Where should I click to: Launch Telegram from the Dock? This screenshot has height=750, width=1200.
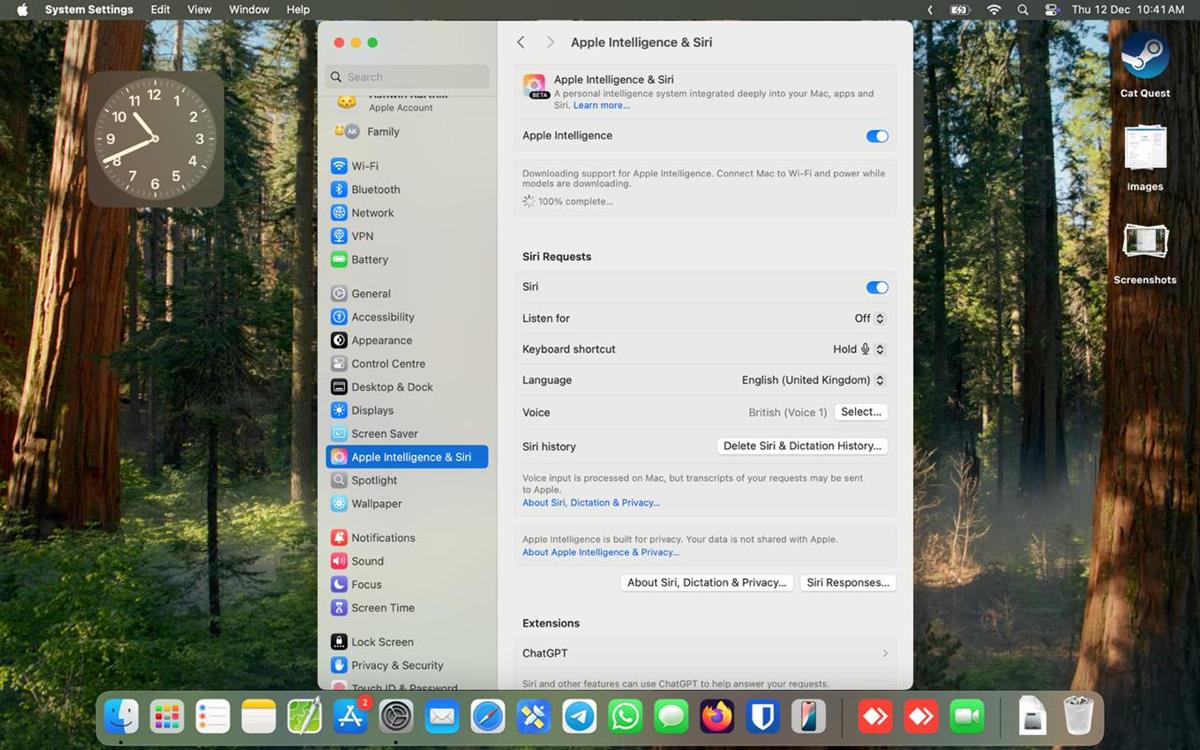579,716
